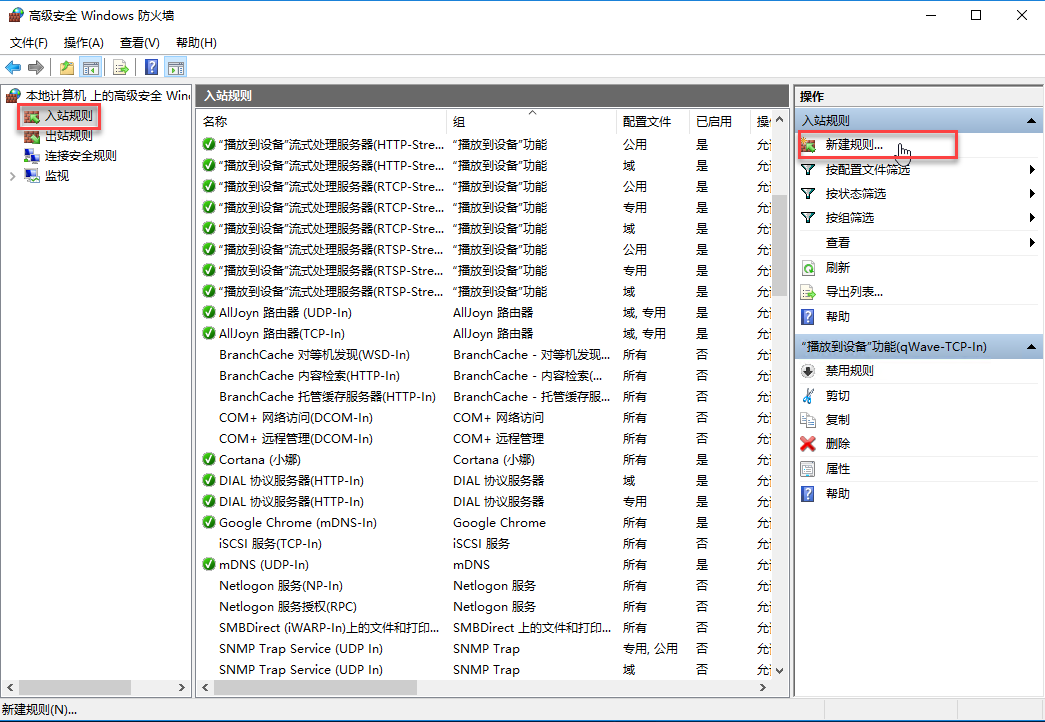The height and width of the screenshot is (722, 1045).
Task: Select BranchCache 托管缓存服务器(HTTP-In) rule
Action: pyautogui.click(x=327, y=397)
